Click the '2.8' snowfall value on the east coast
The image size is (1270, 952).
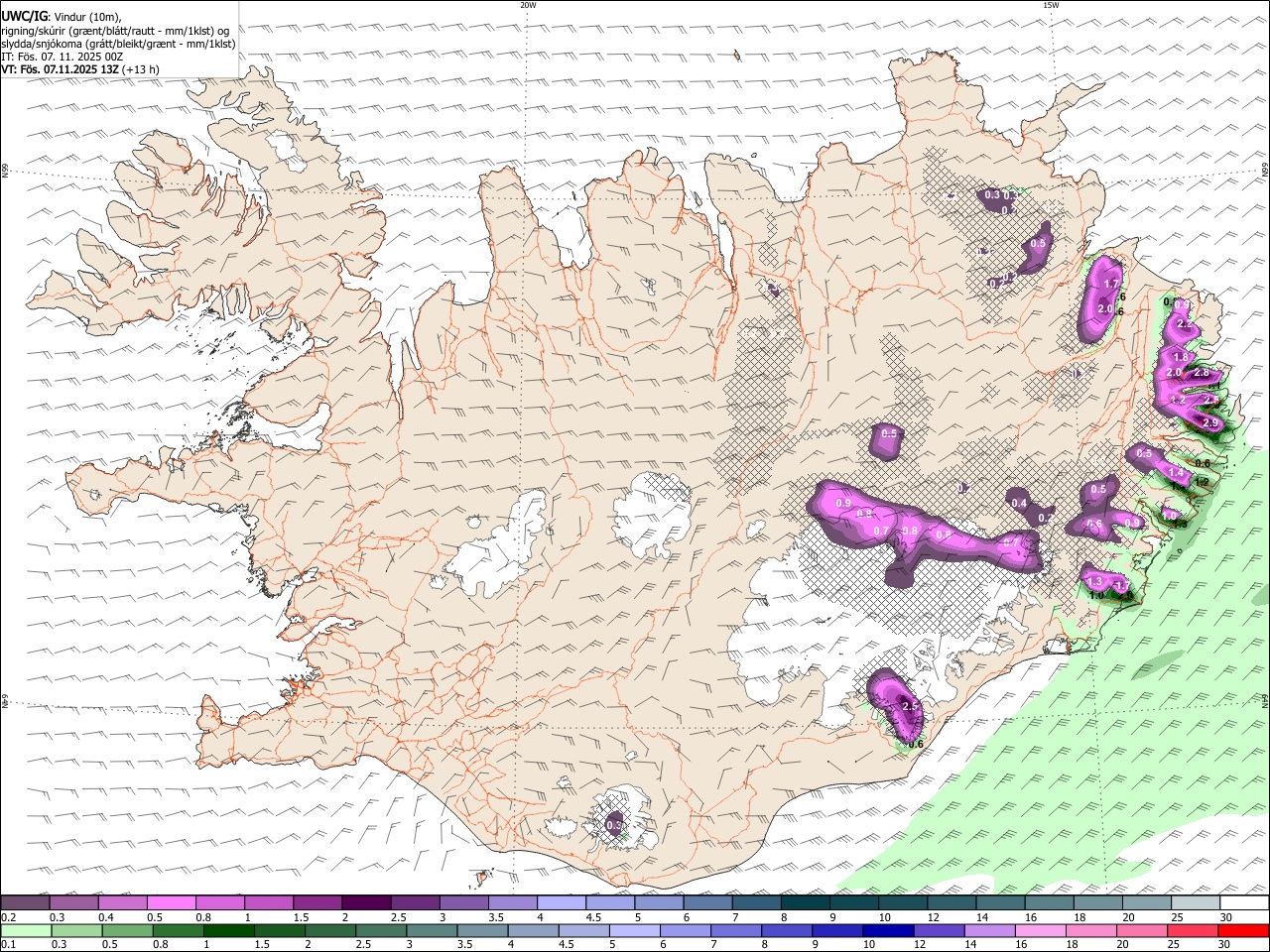click(x=1202, y=373)
